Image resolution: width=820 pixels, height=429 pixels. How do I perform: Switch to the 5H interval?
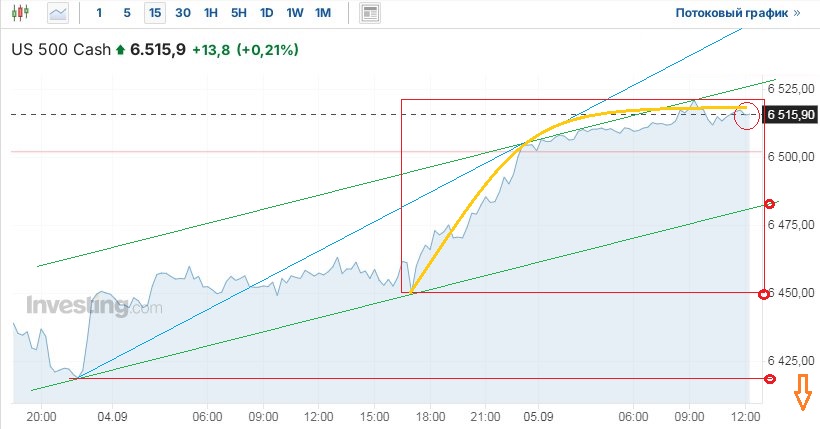click(x=238, y=13)
